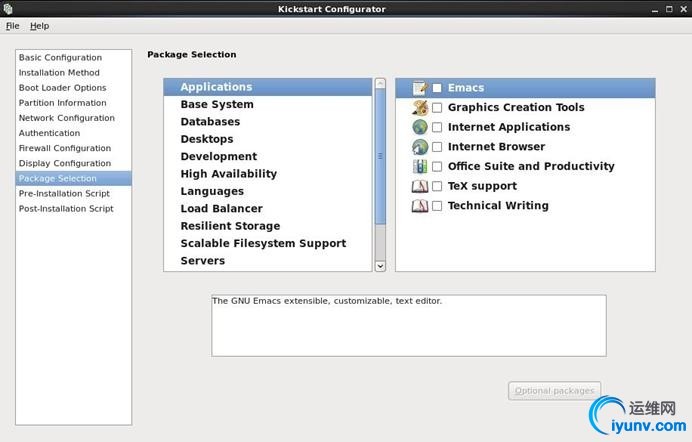This screenshot has width=692, height=442.
Task: Choose Scalable Filesystem Support category
Action: click(x=268, y=243)
